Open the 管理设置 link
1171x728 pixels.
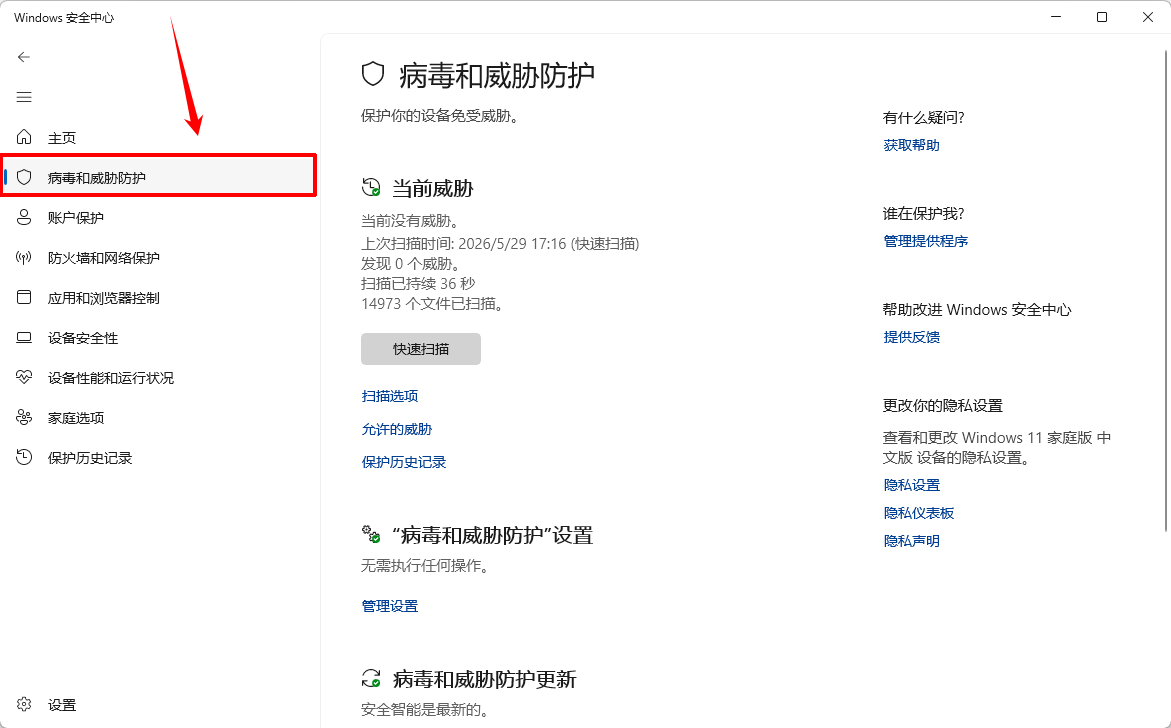pos(390,606)
